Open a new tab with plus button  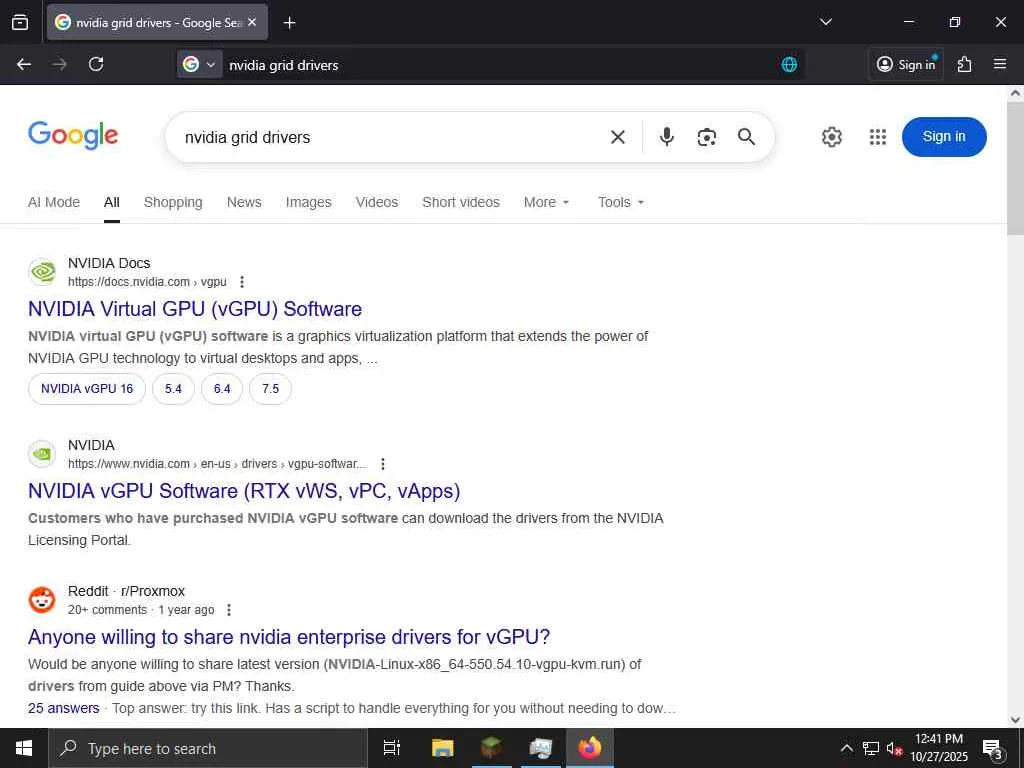click(289, 23)
